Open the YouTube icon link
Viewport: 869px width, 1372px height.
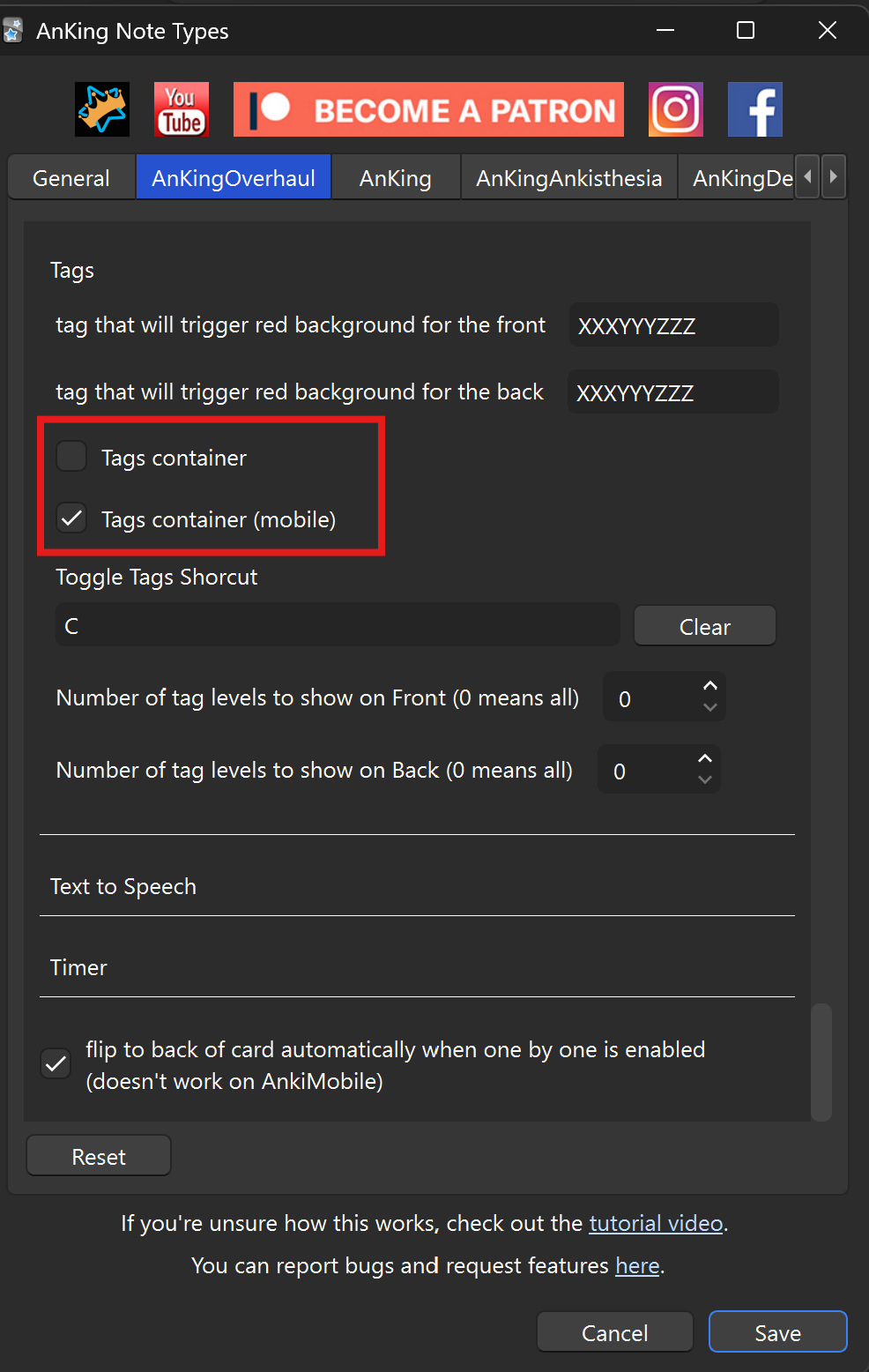181,109
